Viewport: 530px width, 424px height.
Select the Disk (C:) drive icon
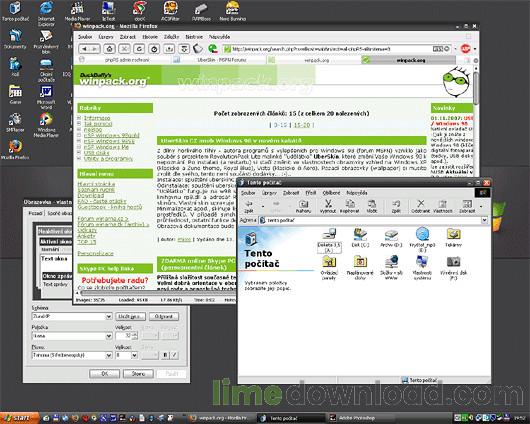point(360,238)
